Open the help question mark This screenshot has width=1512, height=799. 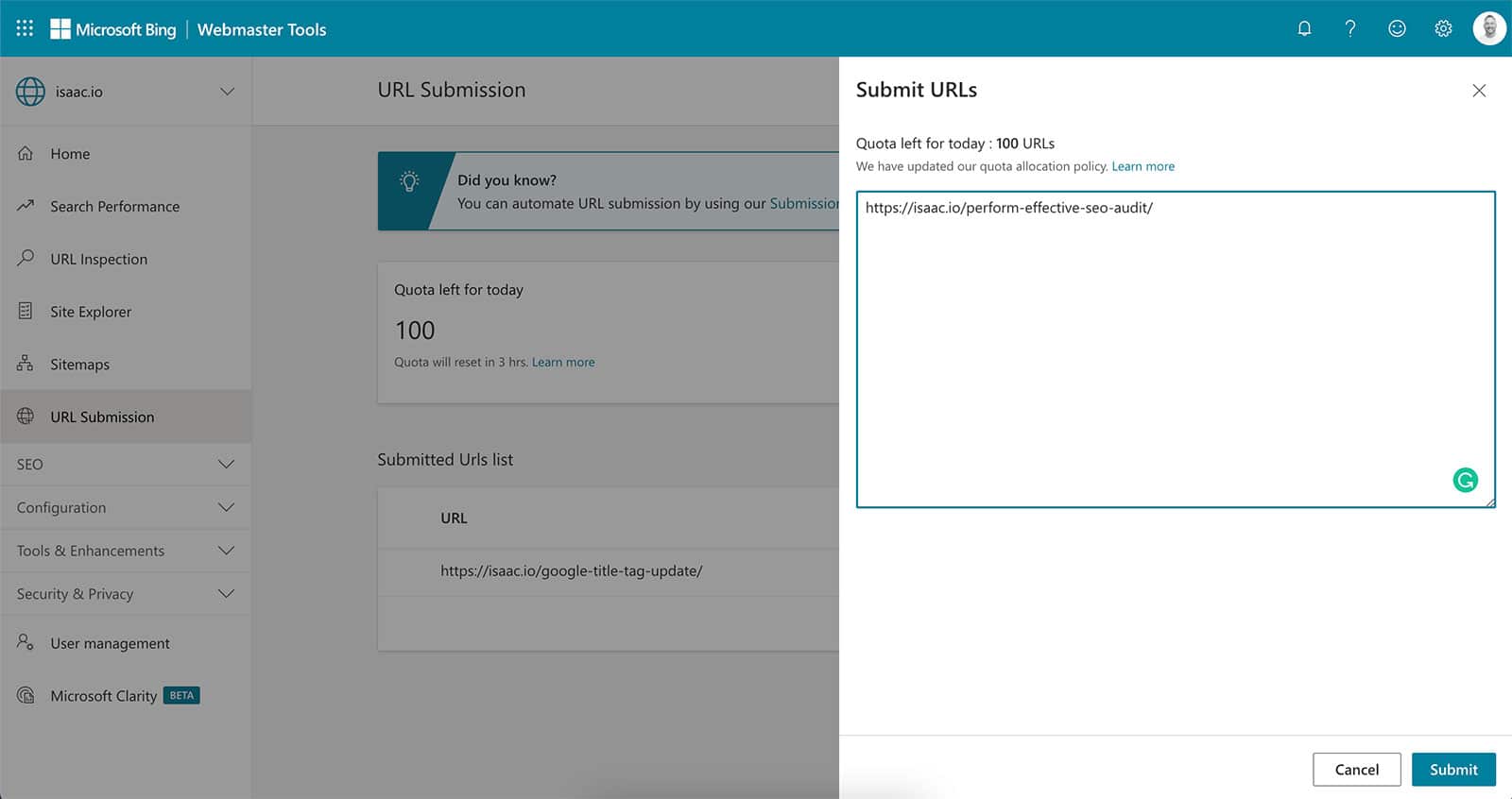1350,28
